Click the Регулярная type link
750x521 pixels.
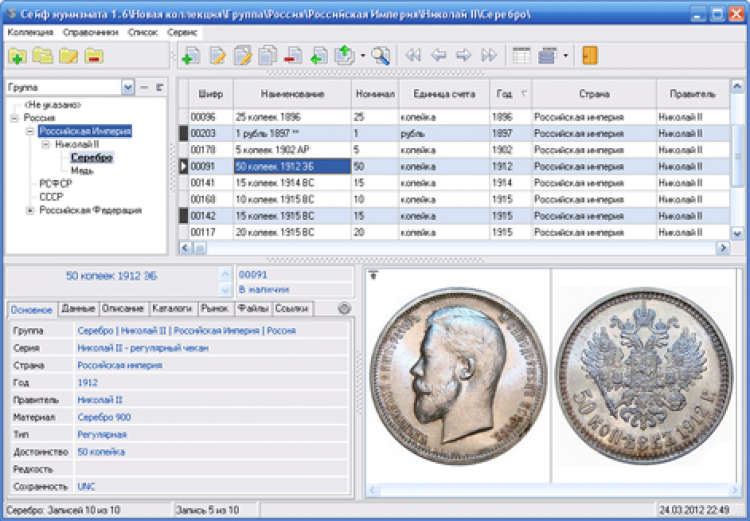tap(102, 434)
